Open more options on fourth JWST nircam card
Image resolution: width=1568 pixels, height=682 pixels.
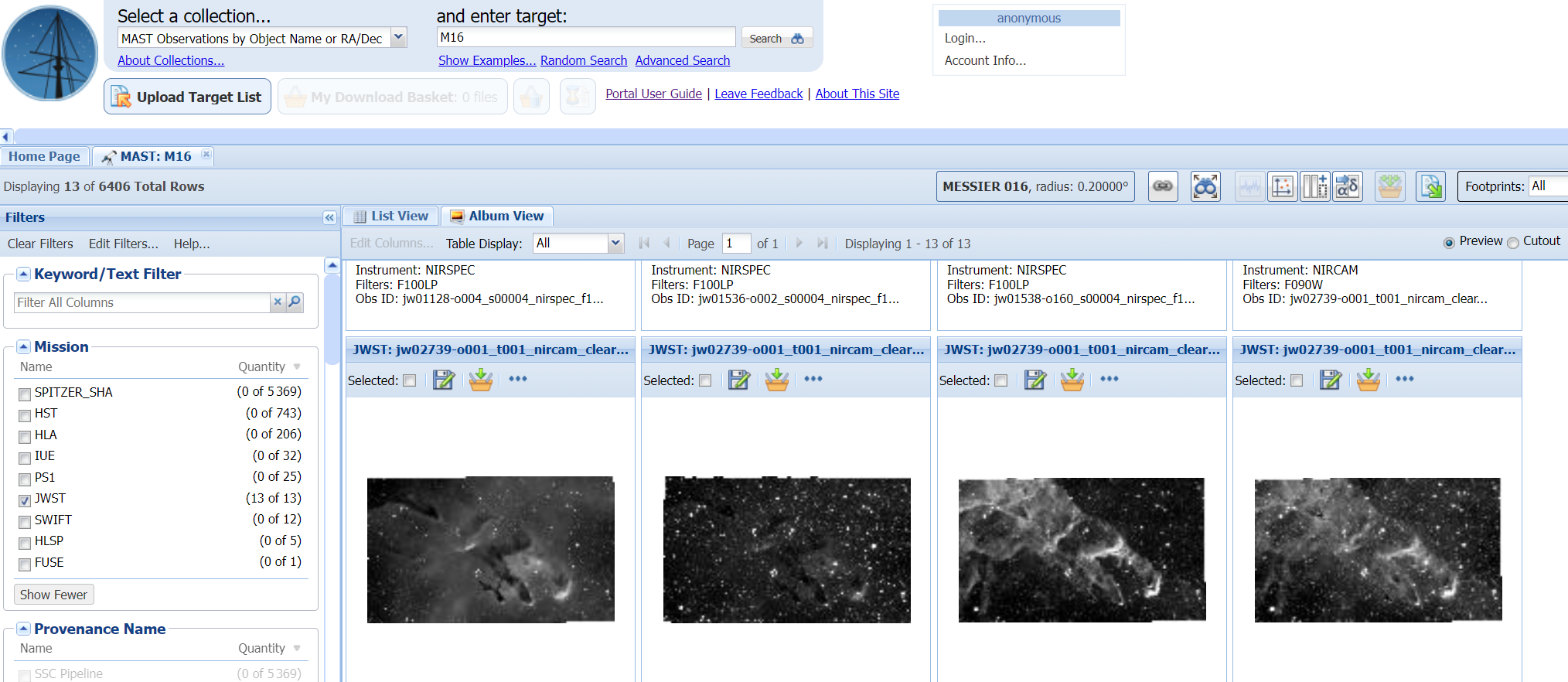point(1405,379)
